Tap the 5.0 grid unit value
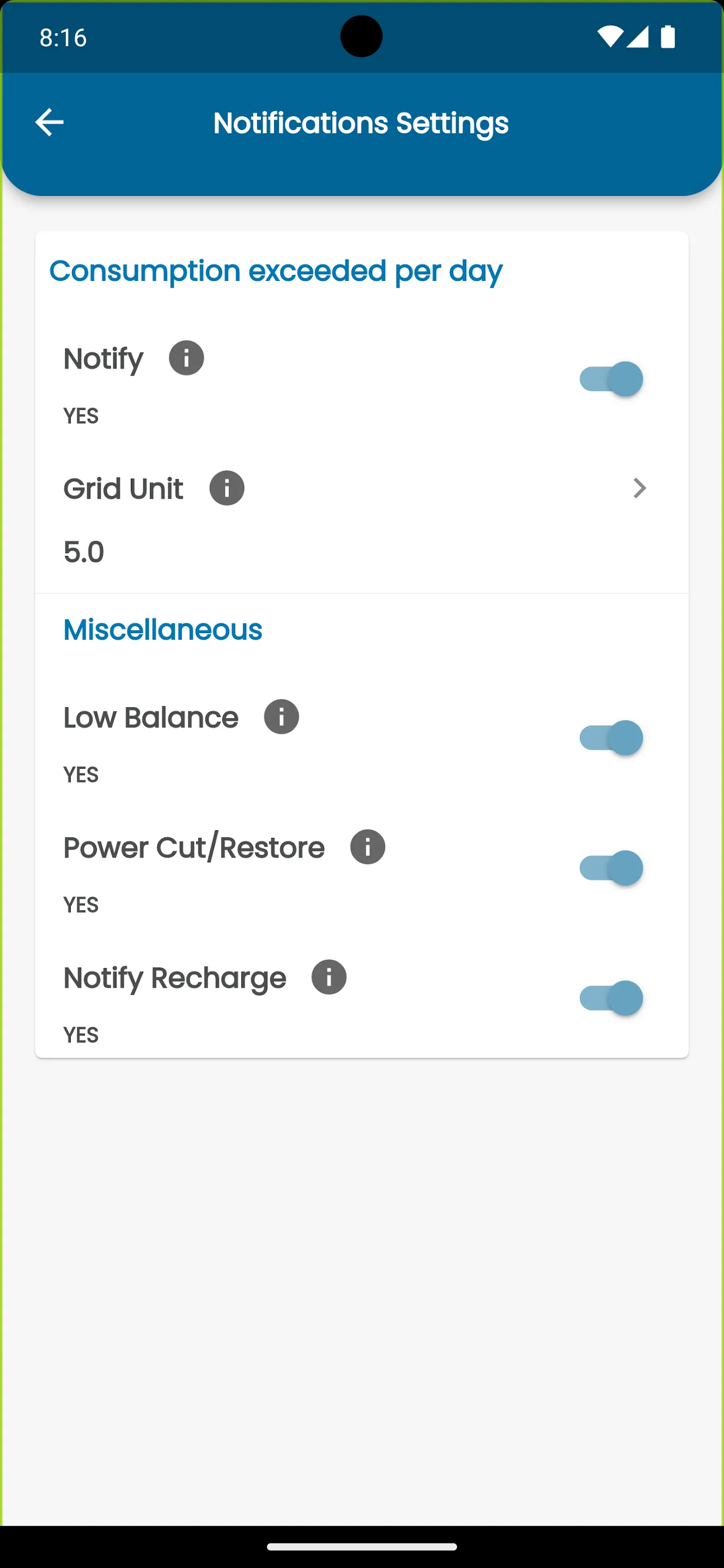This screenshot has width=724, height=1568. click(84, 552)
